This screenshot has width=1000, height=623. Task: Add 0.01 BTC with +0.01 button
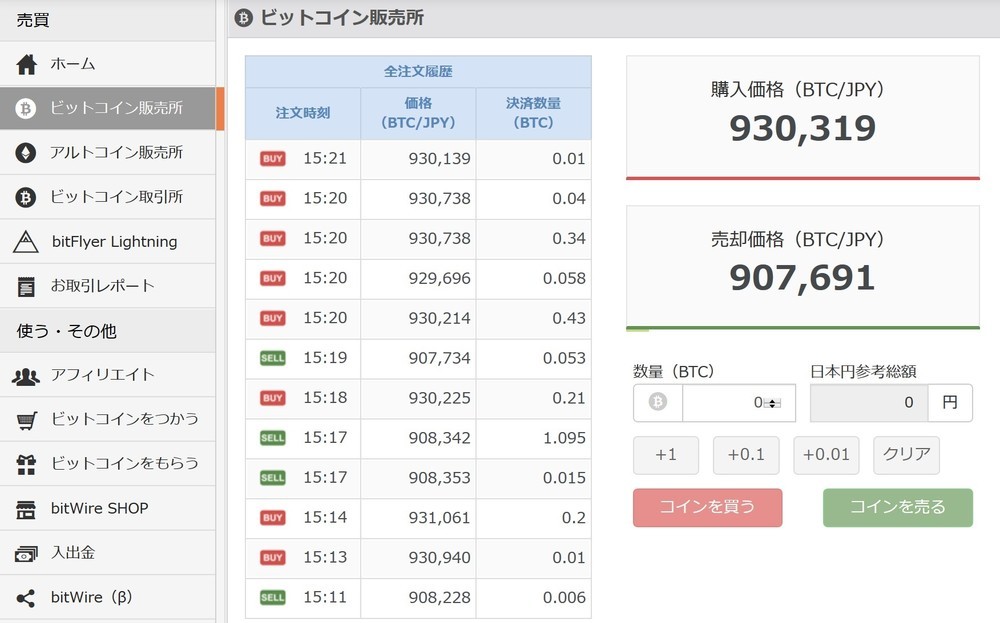[826, 455]
